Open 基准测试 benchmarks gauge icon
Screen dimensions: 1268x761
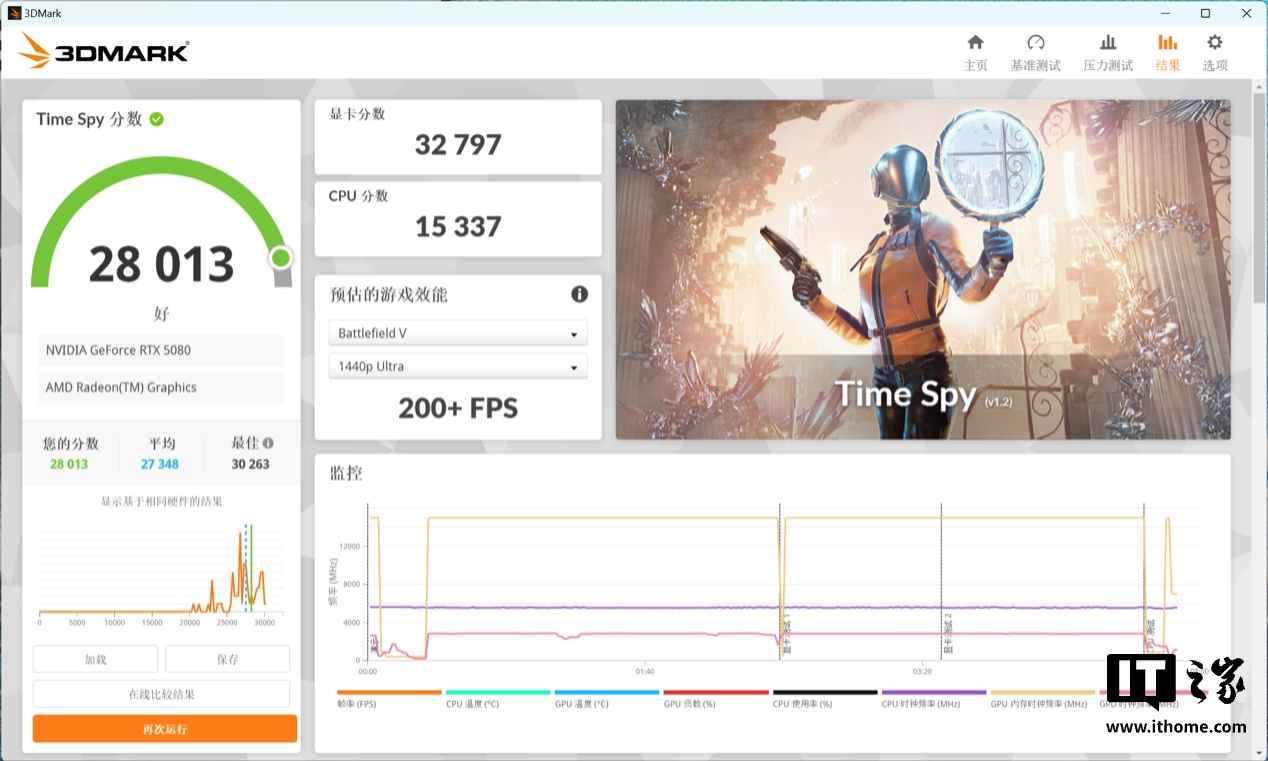click(x=1035, y=43)
